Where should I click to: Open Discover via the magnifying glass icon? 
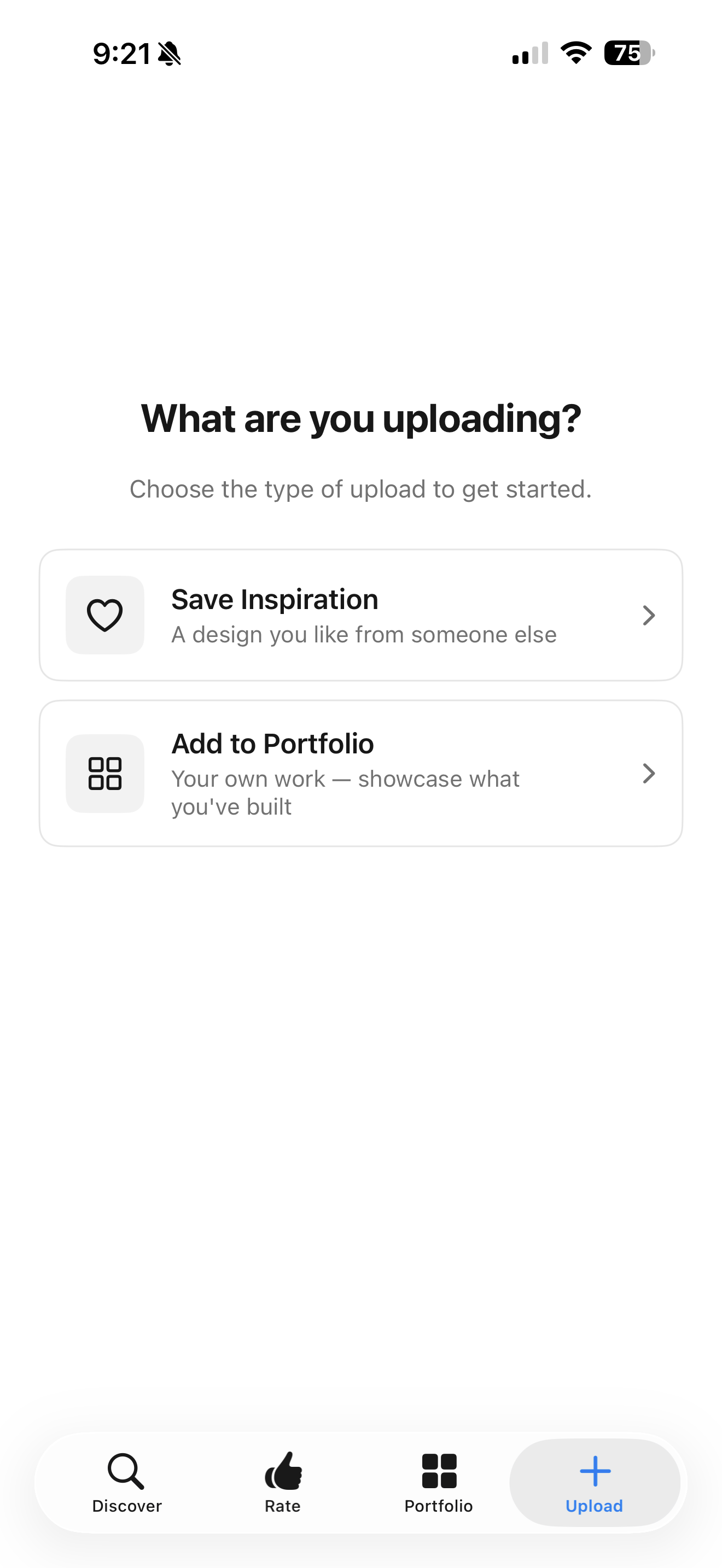(126, 1471)
